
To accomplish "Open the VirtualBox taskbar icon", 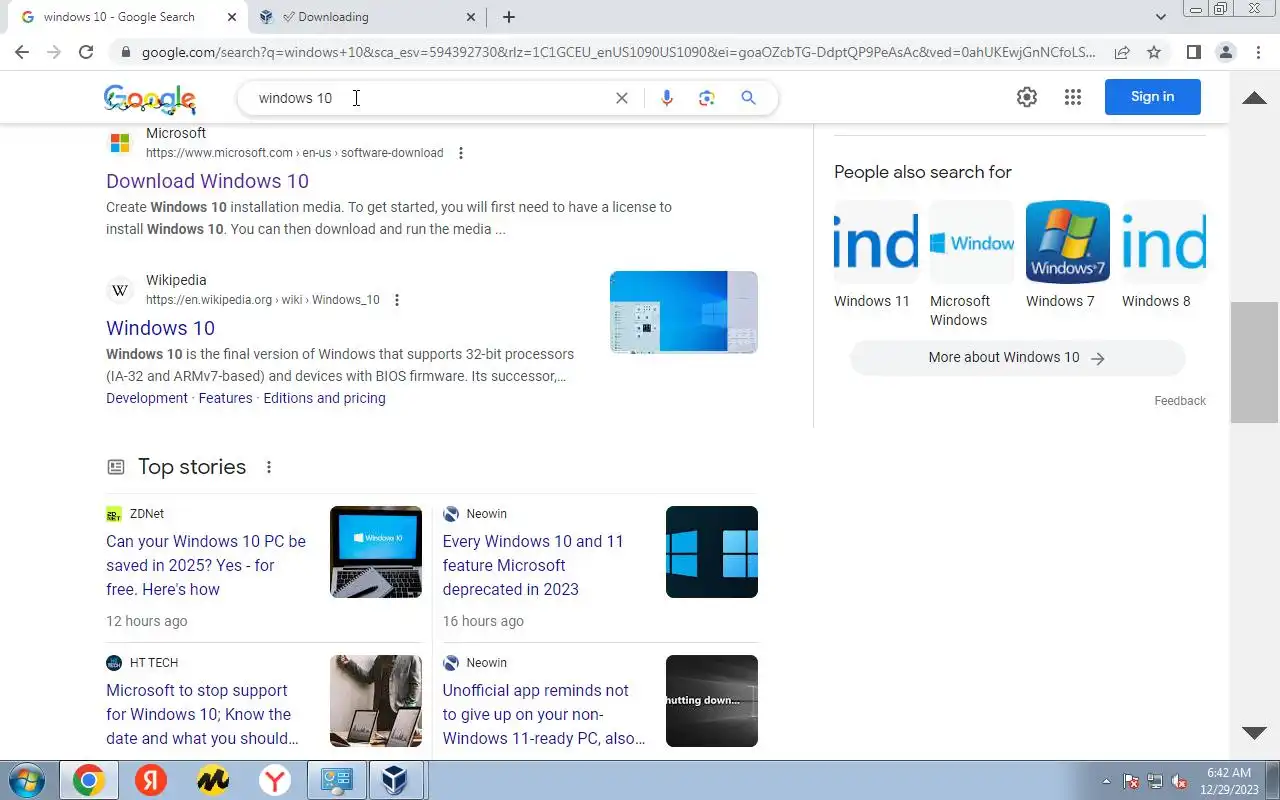I will [x=396, y=781].
